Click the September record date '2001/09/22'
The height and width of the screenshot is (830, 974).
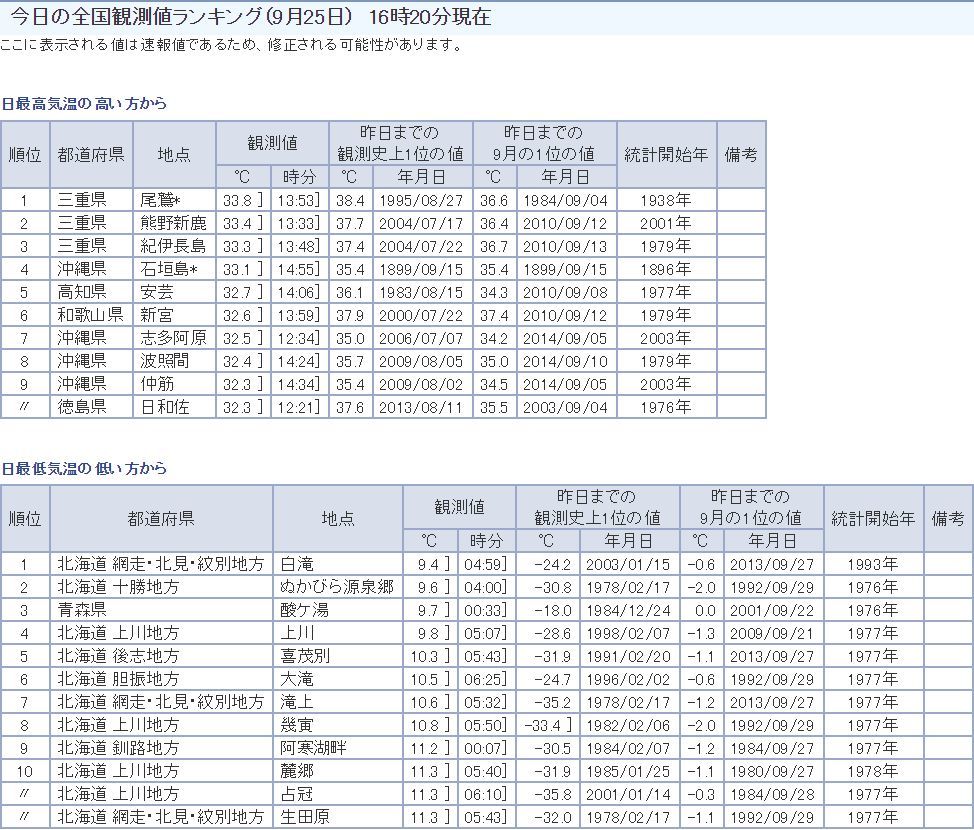click(x=773, y=610)
